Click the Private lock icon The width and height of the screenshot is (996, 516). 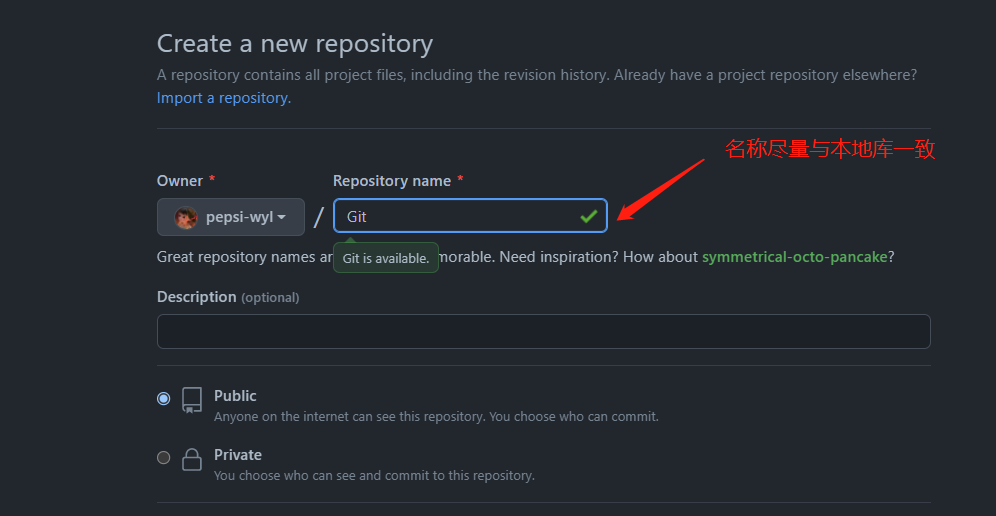pyautogui.click(x=192, y=459)
